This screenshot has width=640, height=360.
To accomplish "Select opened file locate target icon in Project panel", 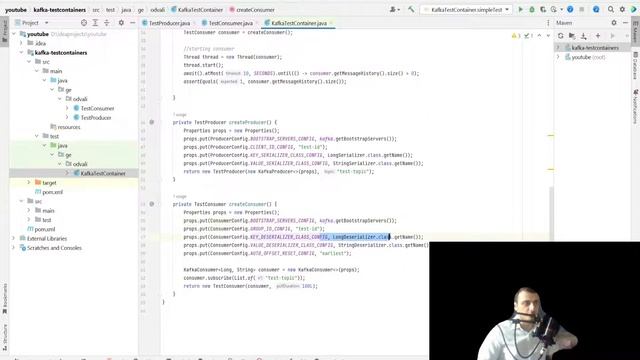I will (x=84, y=23).
